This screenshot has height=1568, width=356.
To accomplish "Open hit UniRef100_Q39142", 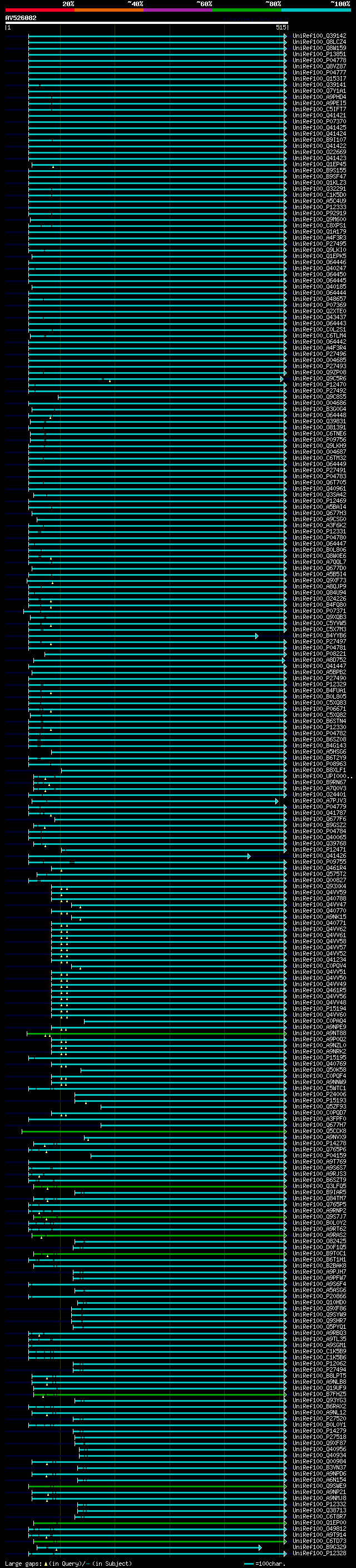I will [319, 36].
